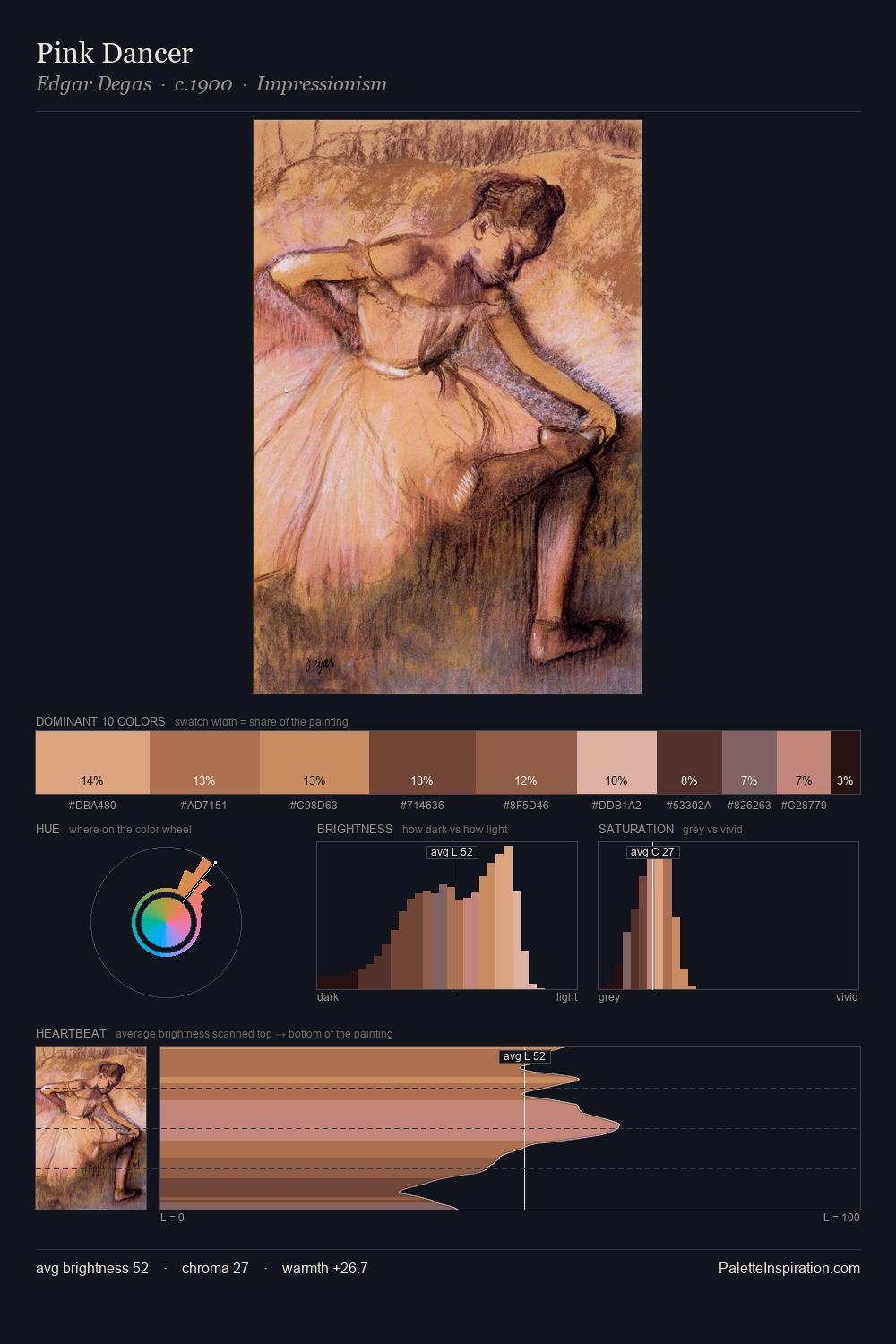The width and height of the screenshot is (896, 1344).
Task: Select the #AD7151 swatch in the palette
Action: [204, 762]
